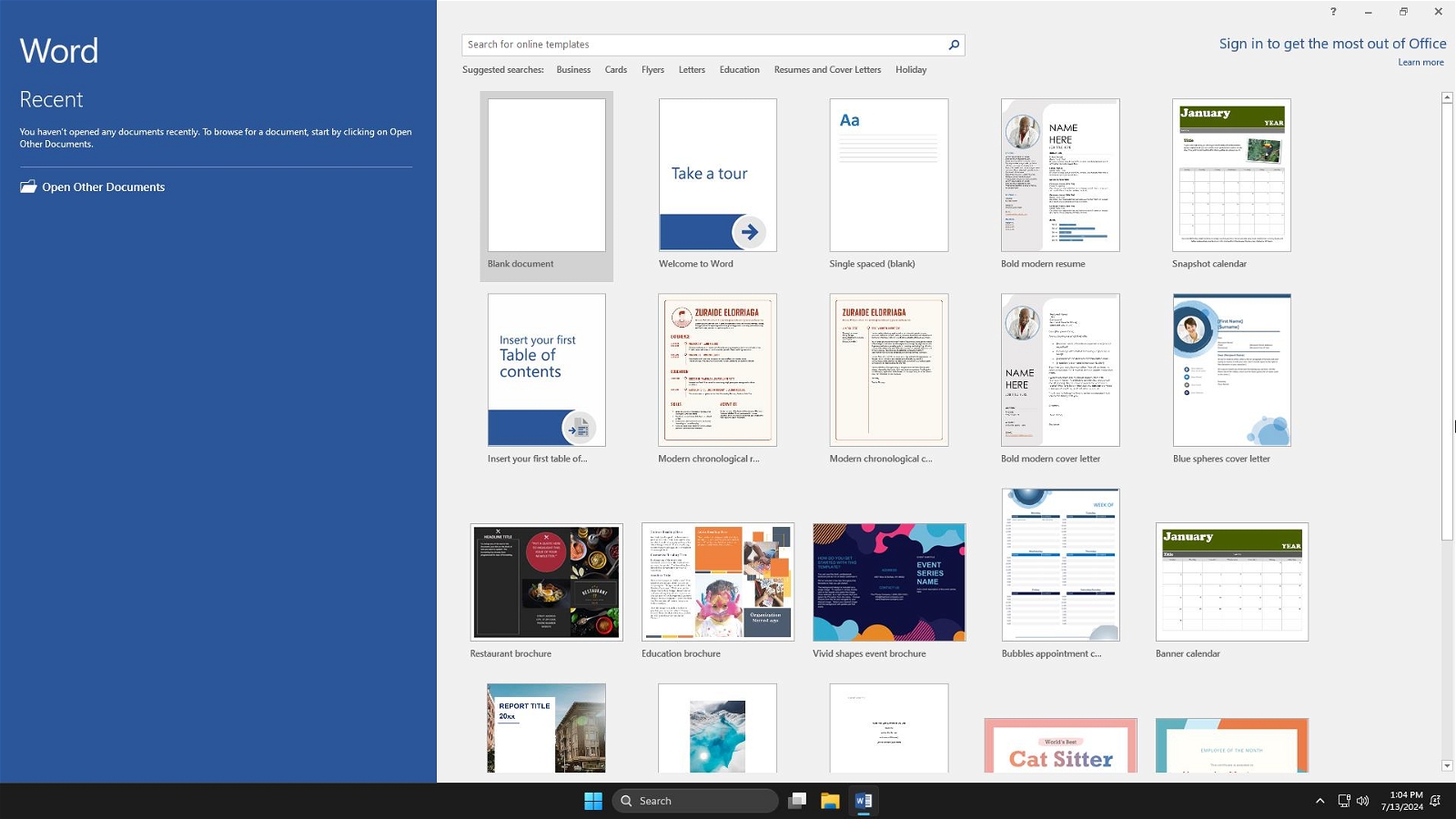Click the Learn more link

click(x=1421, y=62)
